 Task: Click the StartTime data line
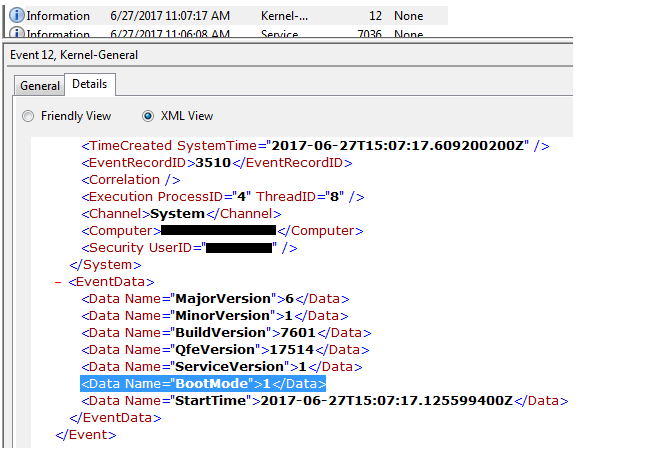[x=325, y=401]
